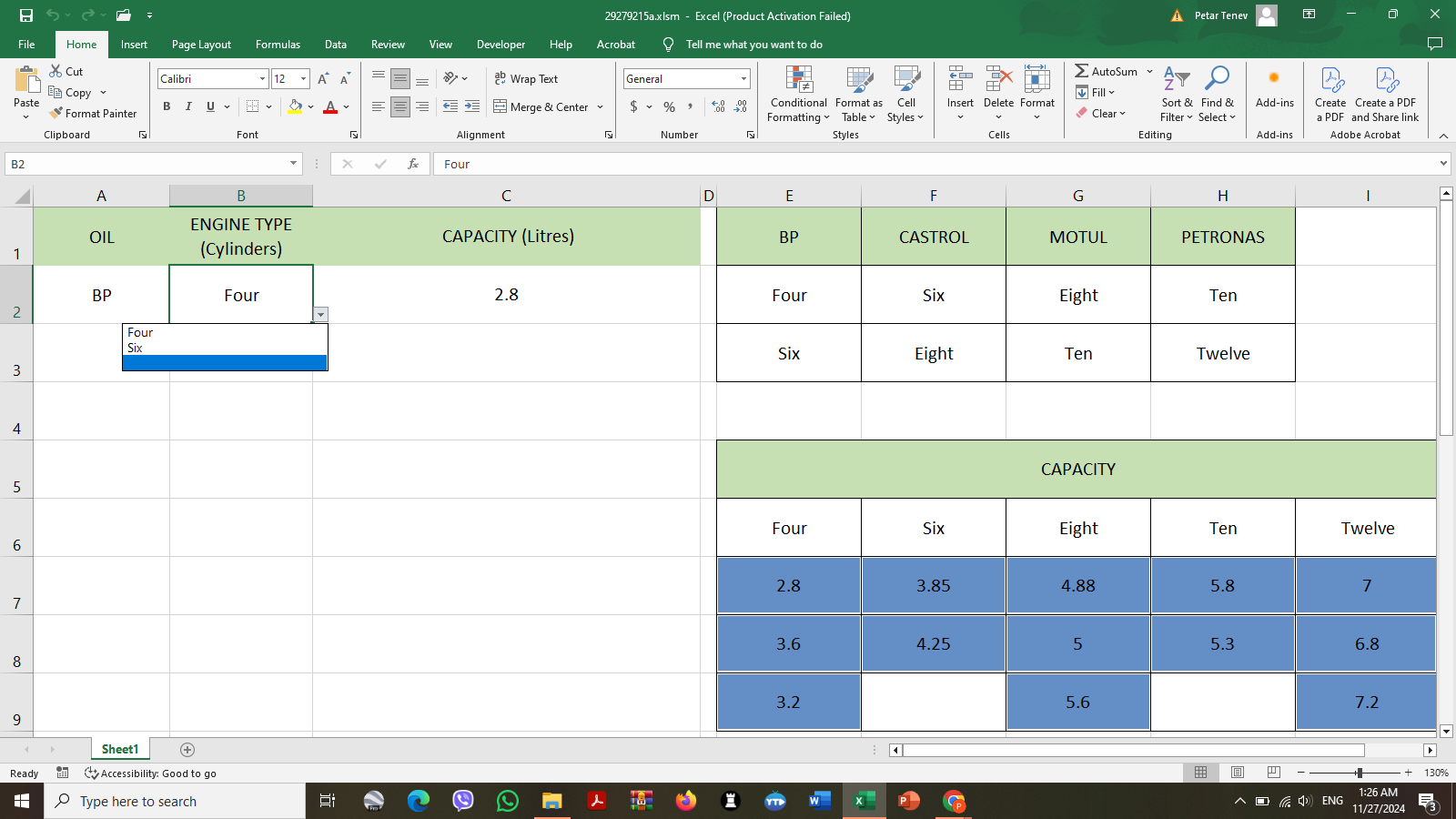Expand the formula bar
Screen dimensions: 1456x819
(x=1443, y=164)
